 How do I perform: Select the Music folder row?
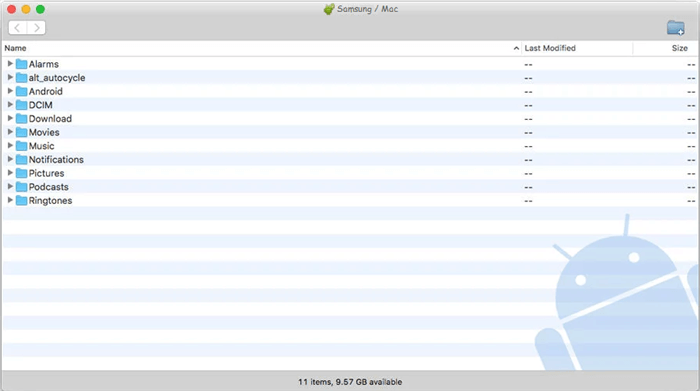(x=350, y=146)
